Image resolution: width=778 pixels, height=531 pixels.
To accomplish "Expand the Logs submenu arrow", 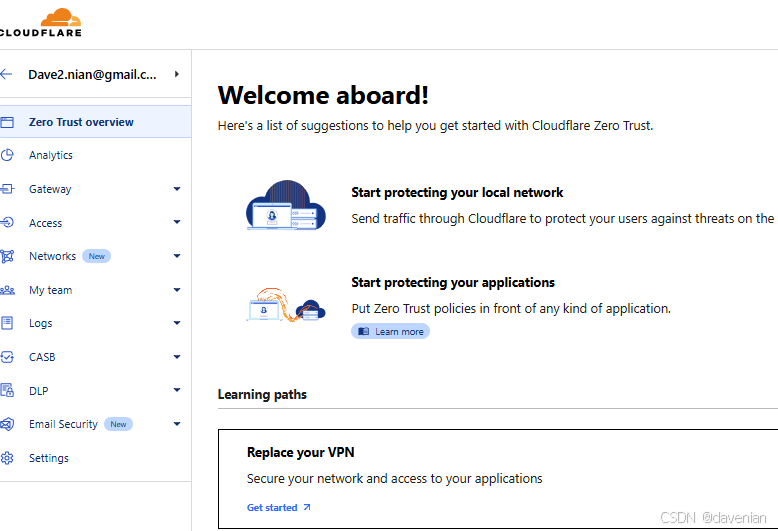I will tap(177, 323).
